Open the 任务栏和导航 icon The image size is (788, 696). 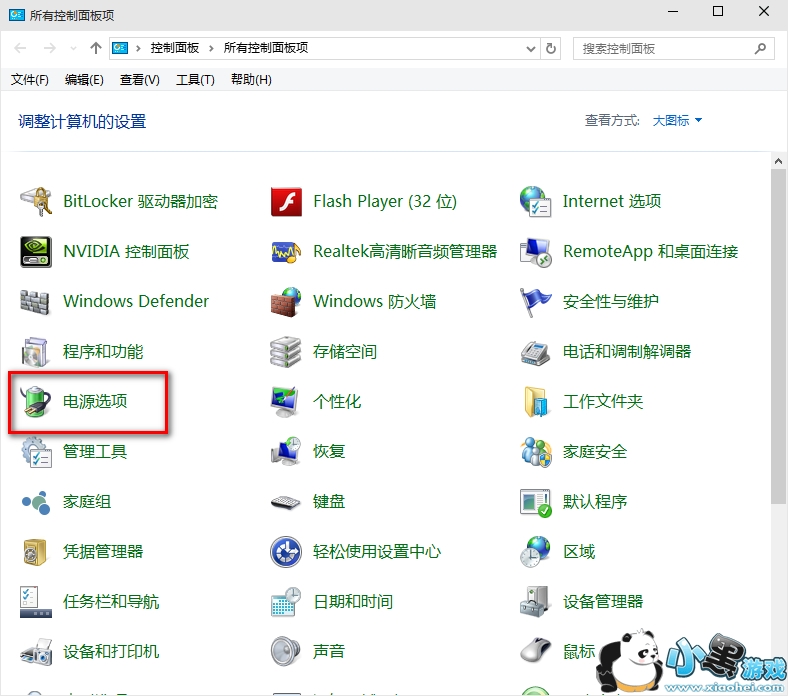point(36,602)
